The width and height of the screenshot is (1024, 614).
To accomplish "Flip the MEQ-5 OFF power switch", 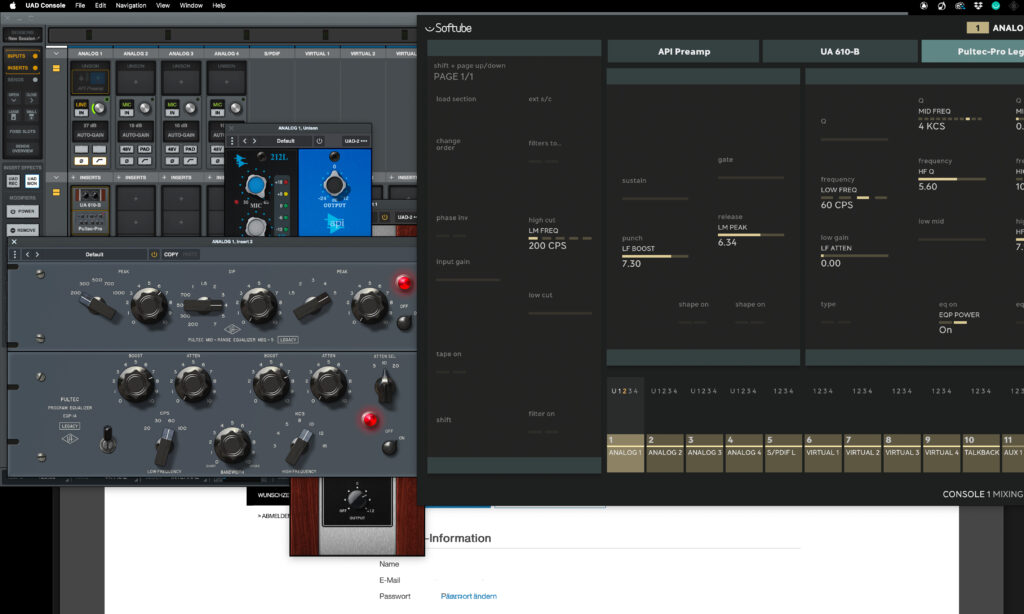I will [x=404, y=321].
